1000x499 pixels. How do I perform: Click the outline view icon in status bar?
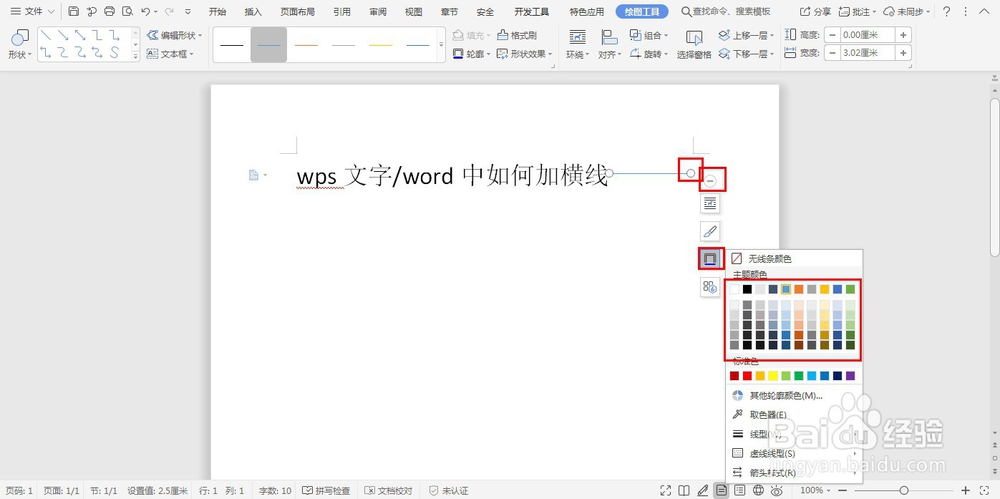click(x=739, y=490)
